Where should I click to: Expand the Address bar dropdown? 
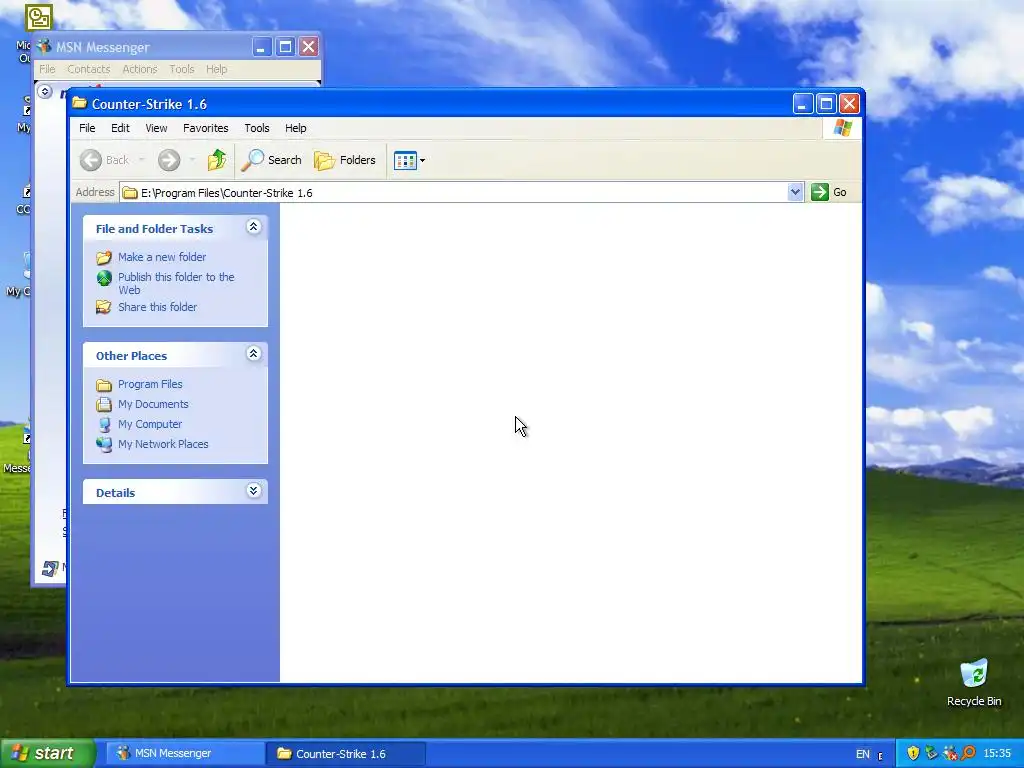[x=795, y=192]
